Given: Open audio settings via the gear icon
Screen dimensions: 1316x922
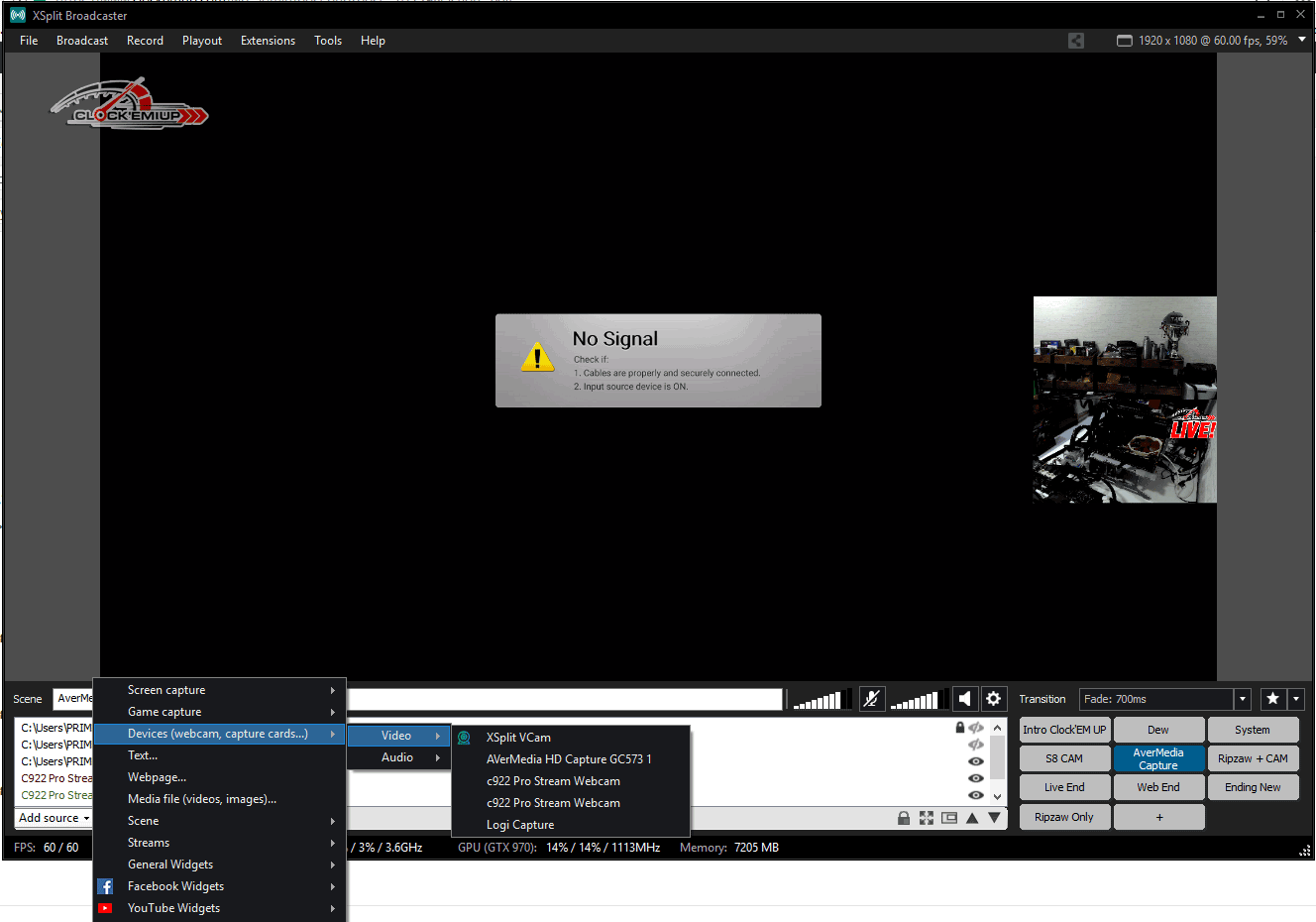Looking at the screenshot, I should [993, 699].
